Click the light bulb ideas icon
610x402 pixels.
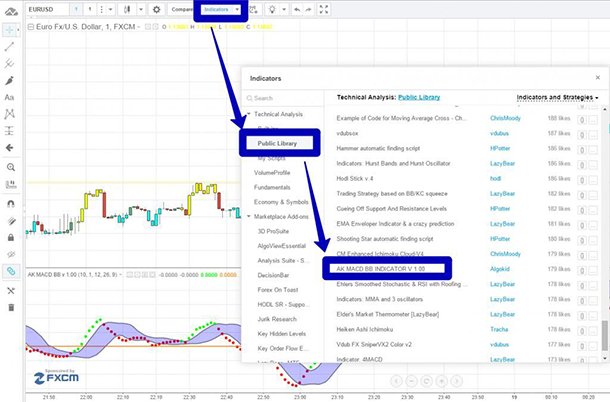point(272,9)
